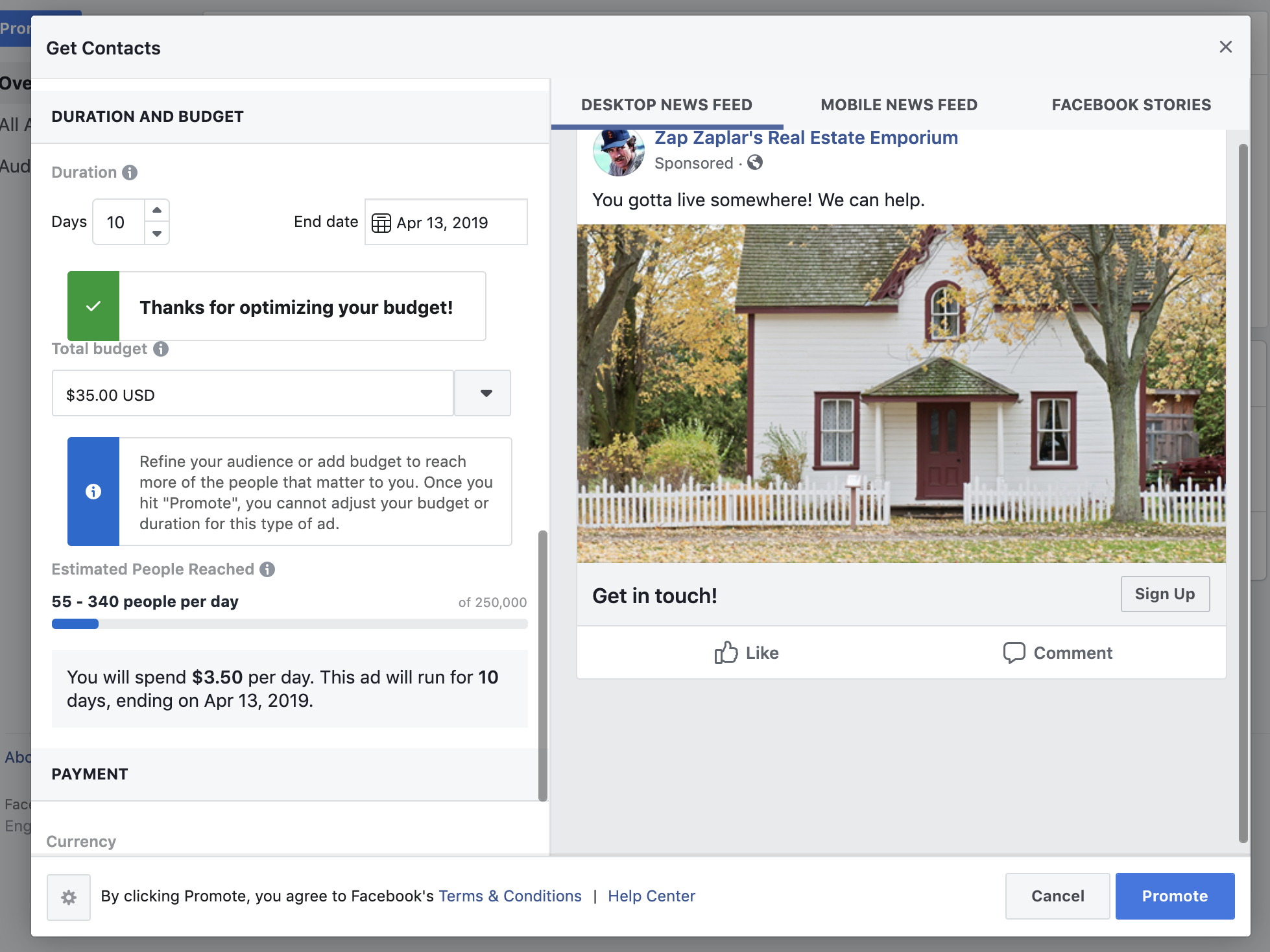This screenshot has height=952, width=1270.
Task: Switch to Mobile News Feed tab
Action: (899, 105)
